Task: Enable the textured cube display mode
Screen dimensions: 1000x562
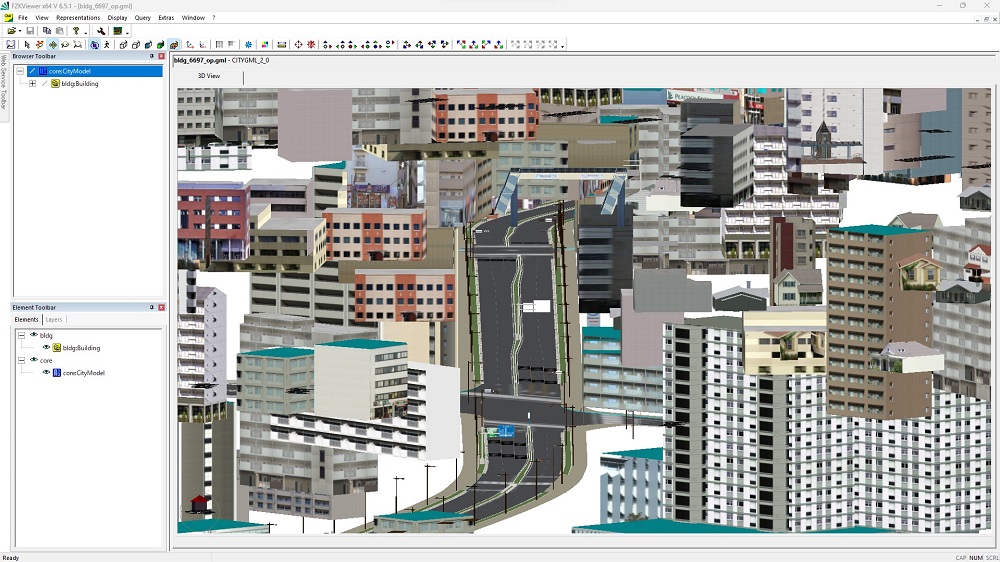Action: [173, 45]
